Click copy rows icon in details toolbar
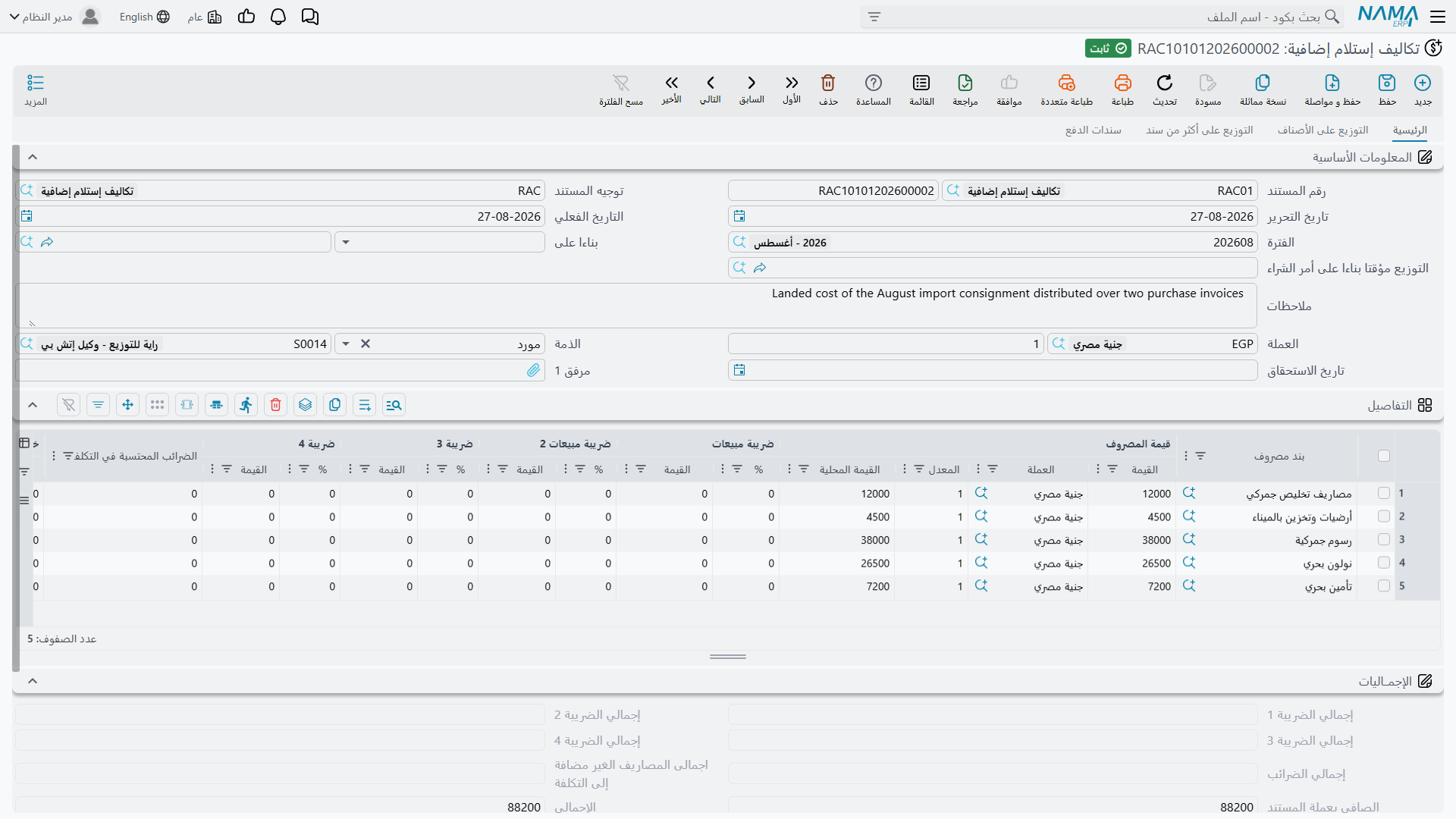This screenshot has width=1456, height=819. pos(335,405)
